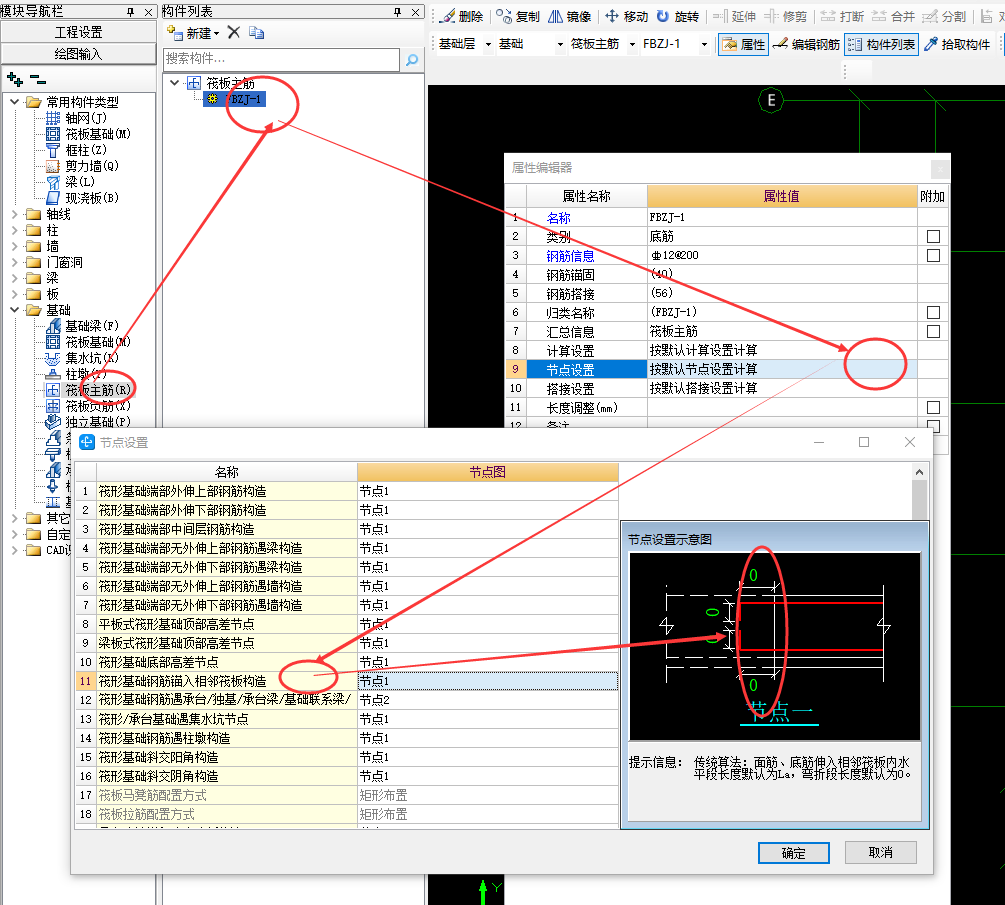Select 筏板主筋(R) under 基础
This screenshot has height=905, width=1005.
(88, 390)
